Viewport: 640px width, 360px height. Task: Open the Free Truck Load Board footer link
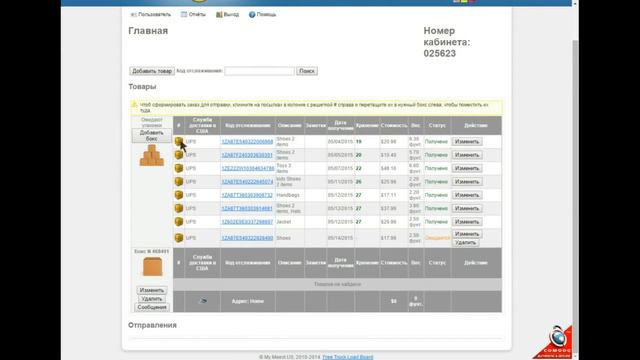(348, 357)
